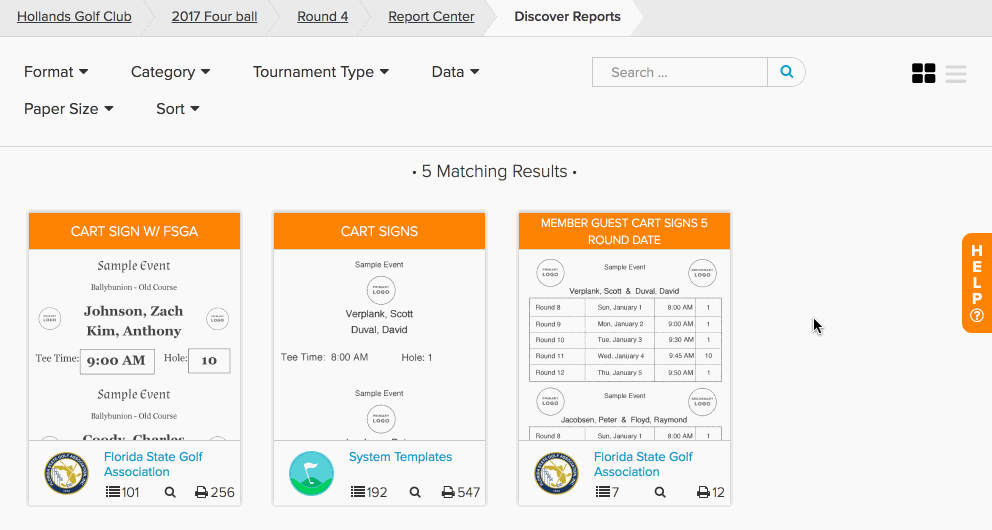Click FSGA logo on Cart Sign w/ FSGA card

tap(66, 473)
